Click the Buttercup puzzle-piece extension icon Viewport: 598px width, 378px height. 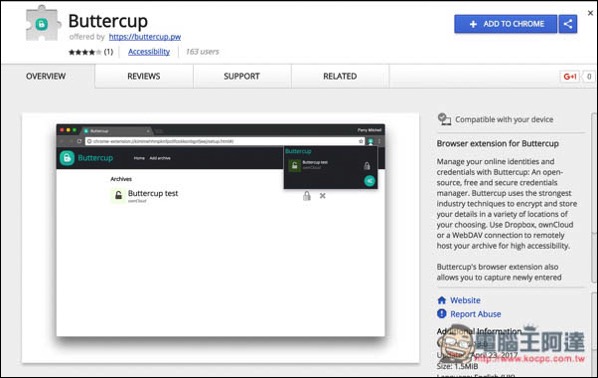pos(43,24)
